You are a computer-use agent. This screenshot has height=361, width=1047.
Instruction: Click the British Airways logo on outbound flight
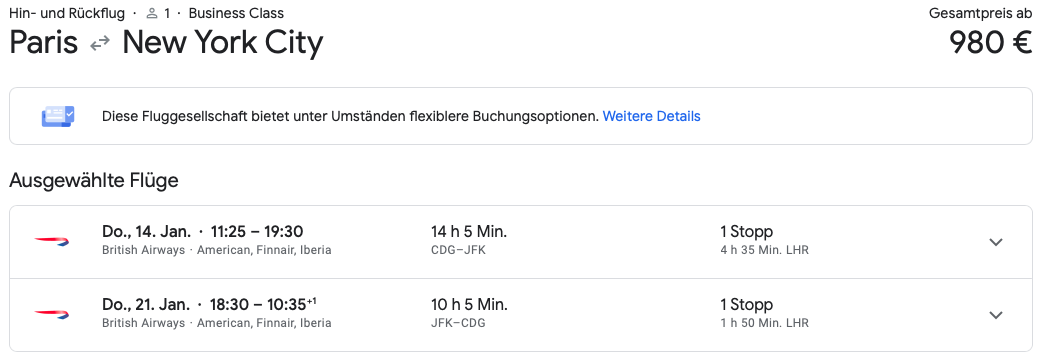52,242
